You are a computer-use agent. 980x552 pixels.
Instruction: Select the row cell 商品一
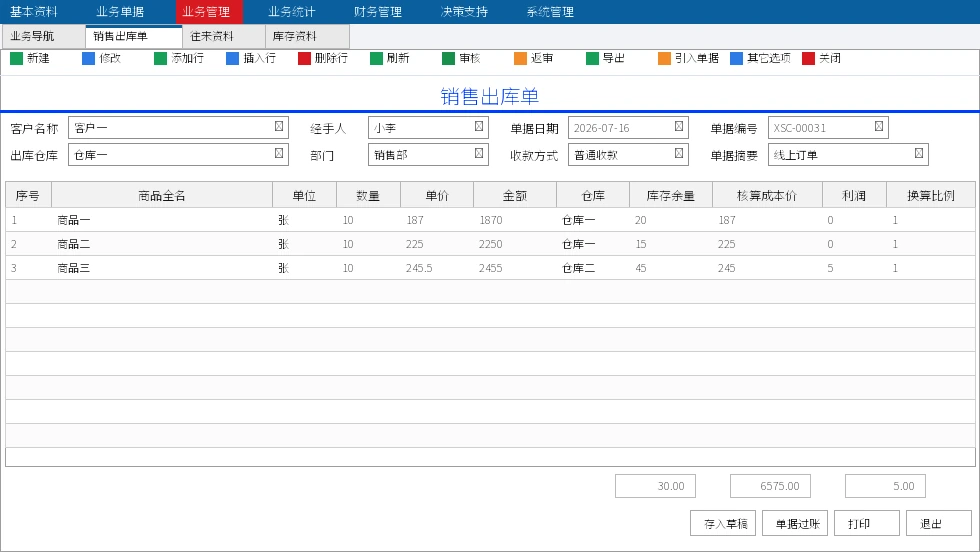point(162,220)
